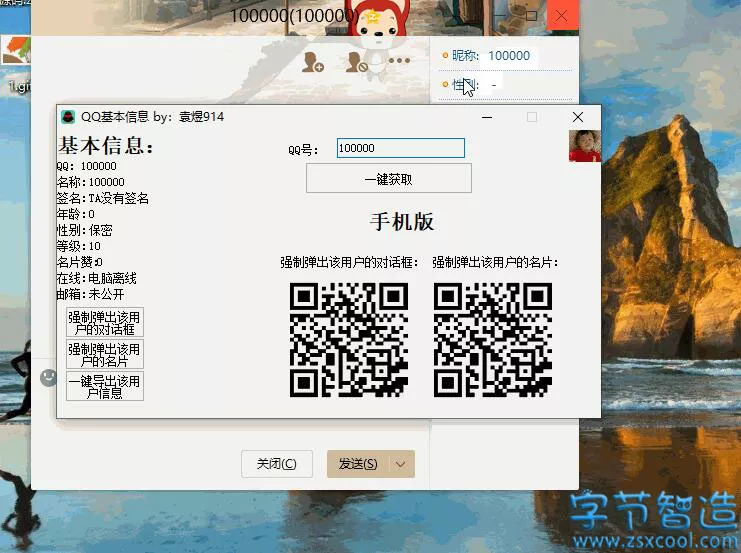Click the 名称:100000 text
This screenshot has width=741, height=553.
pos(91,182)
